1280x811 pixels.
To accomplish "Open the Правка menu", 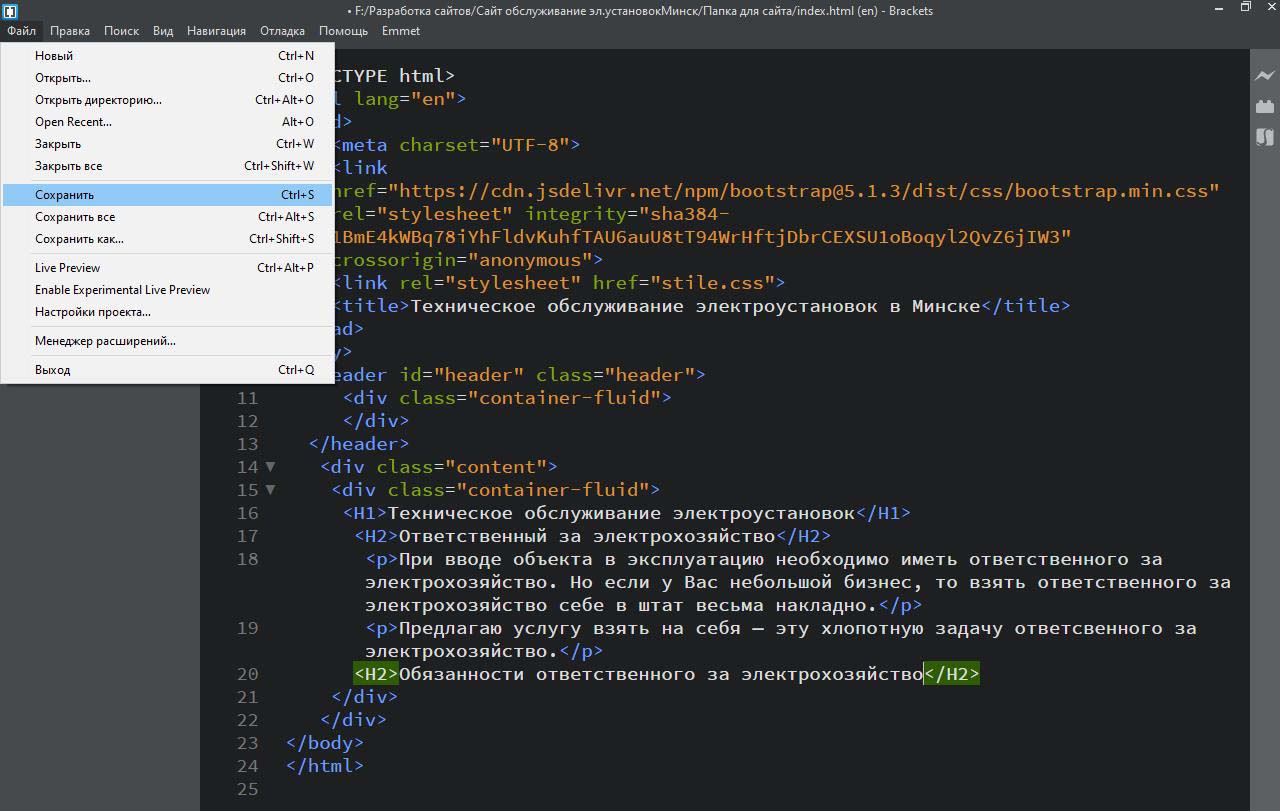I will point(70,31).
